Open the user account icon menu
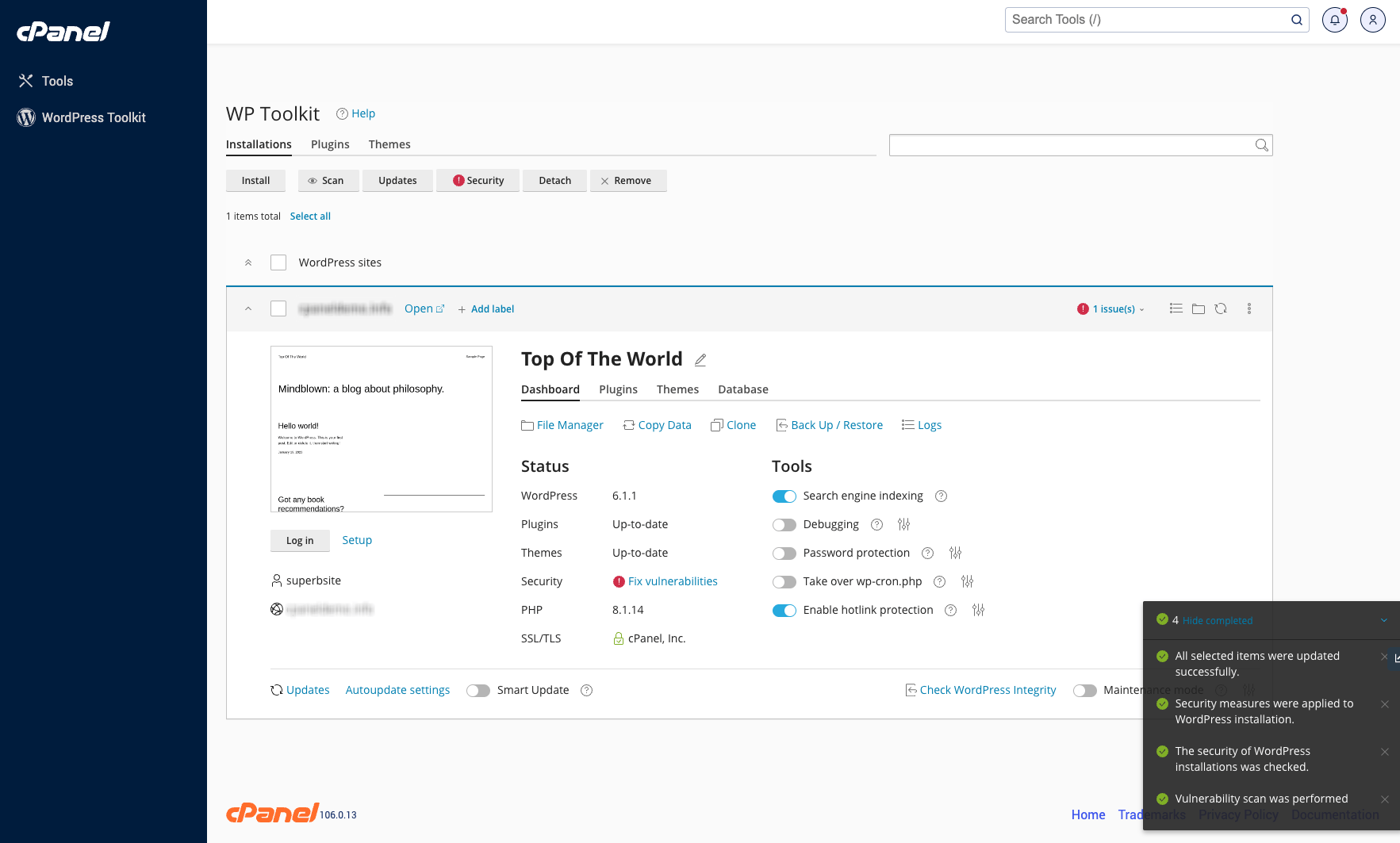This screenshot has width=1400, height=843. (x=1373, y=19)
